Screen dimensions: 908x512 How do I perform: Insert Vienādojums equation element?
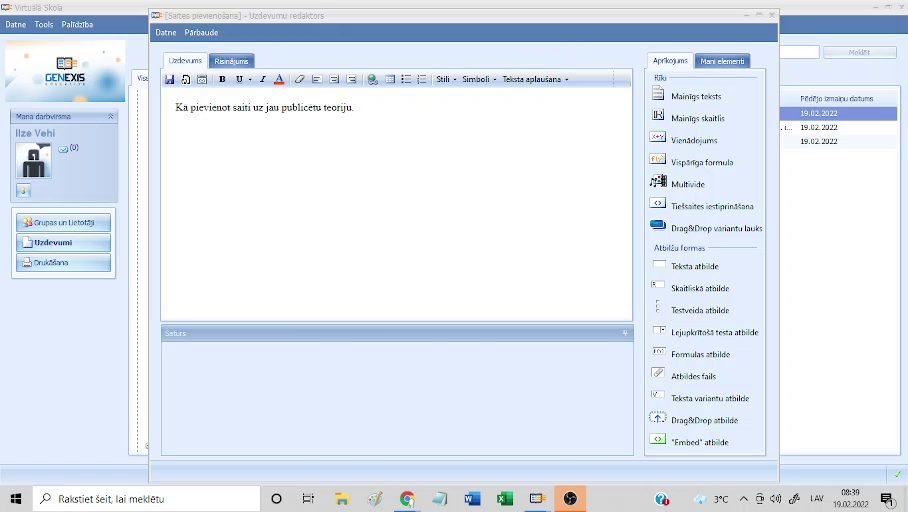(x=694, y=140)
